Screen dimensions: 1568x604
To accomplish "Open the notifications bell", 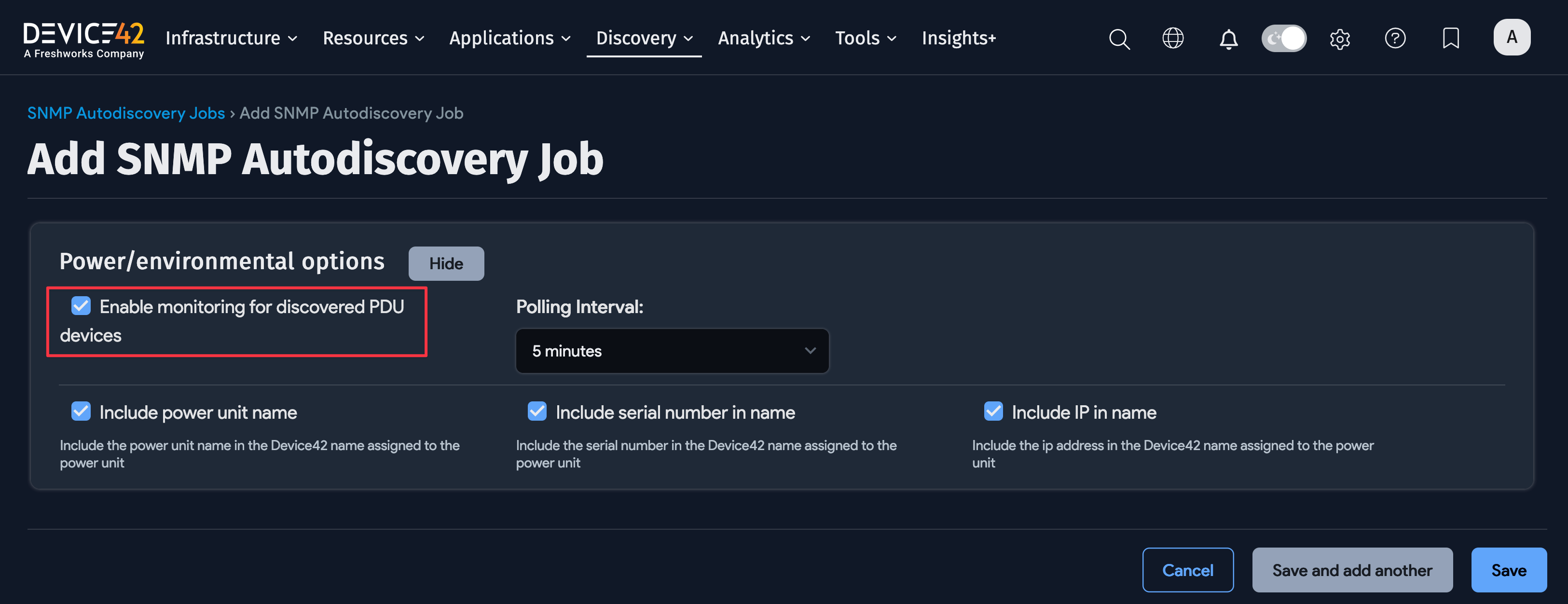I will (1228, 39).
